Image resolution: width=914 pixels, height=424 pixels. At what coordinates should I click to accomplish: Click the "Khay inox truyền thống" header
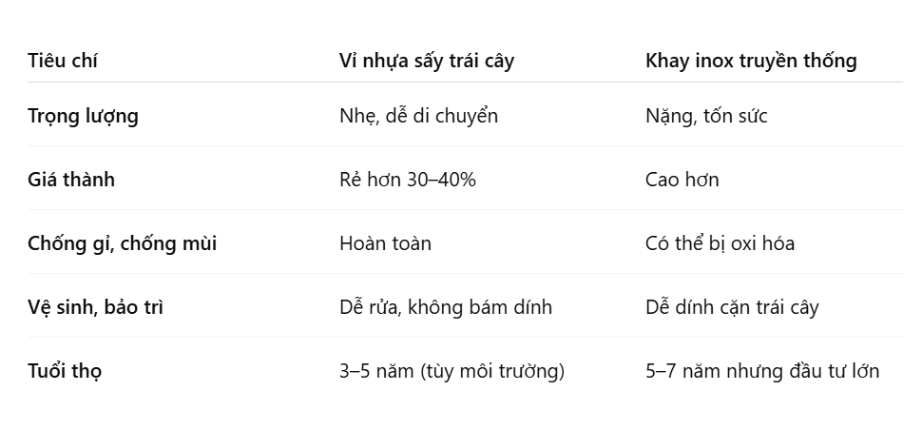(751, 60)
